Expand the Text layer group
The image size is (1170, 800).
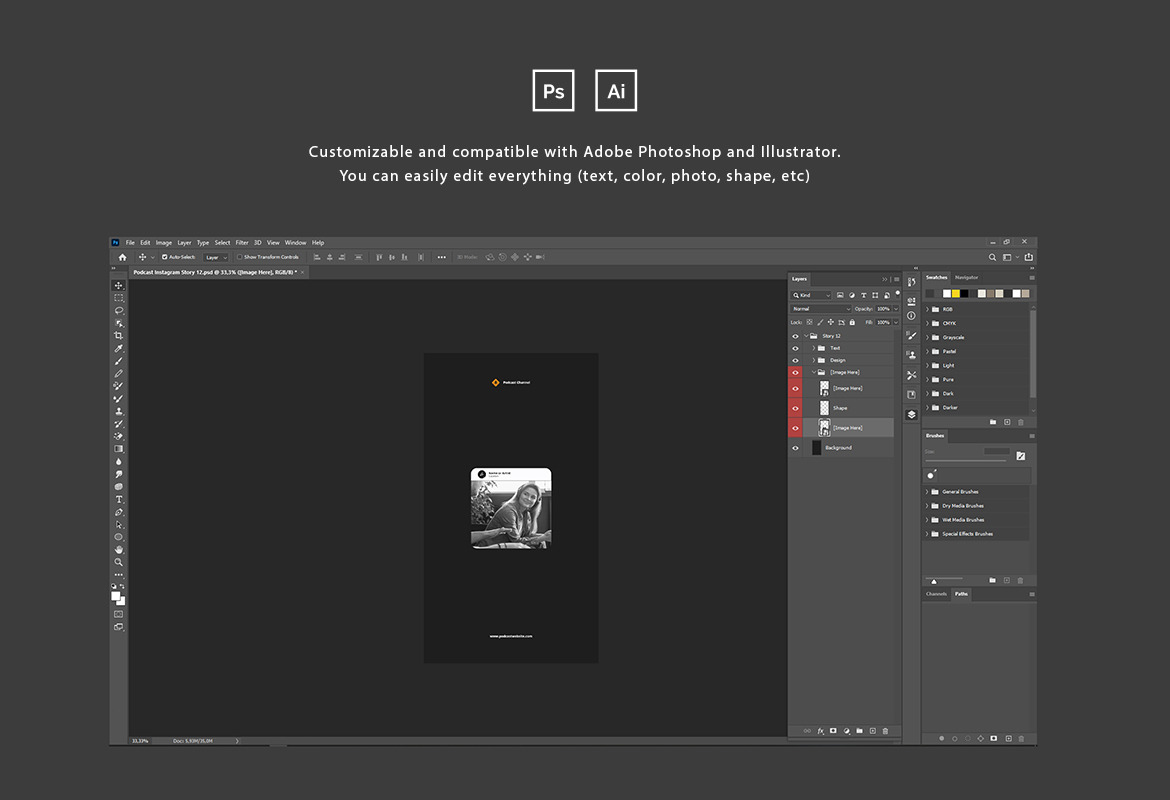814,348
